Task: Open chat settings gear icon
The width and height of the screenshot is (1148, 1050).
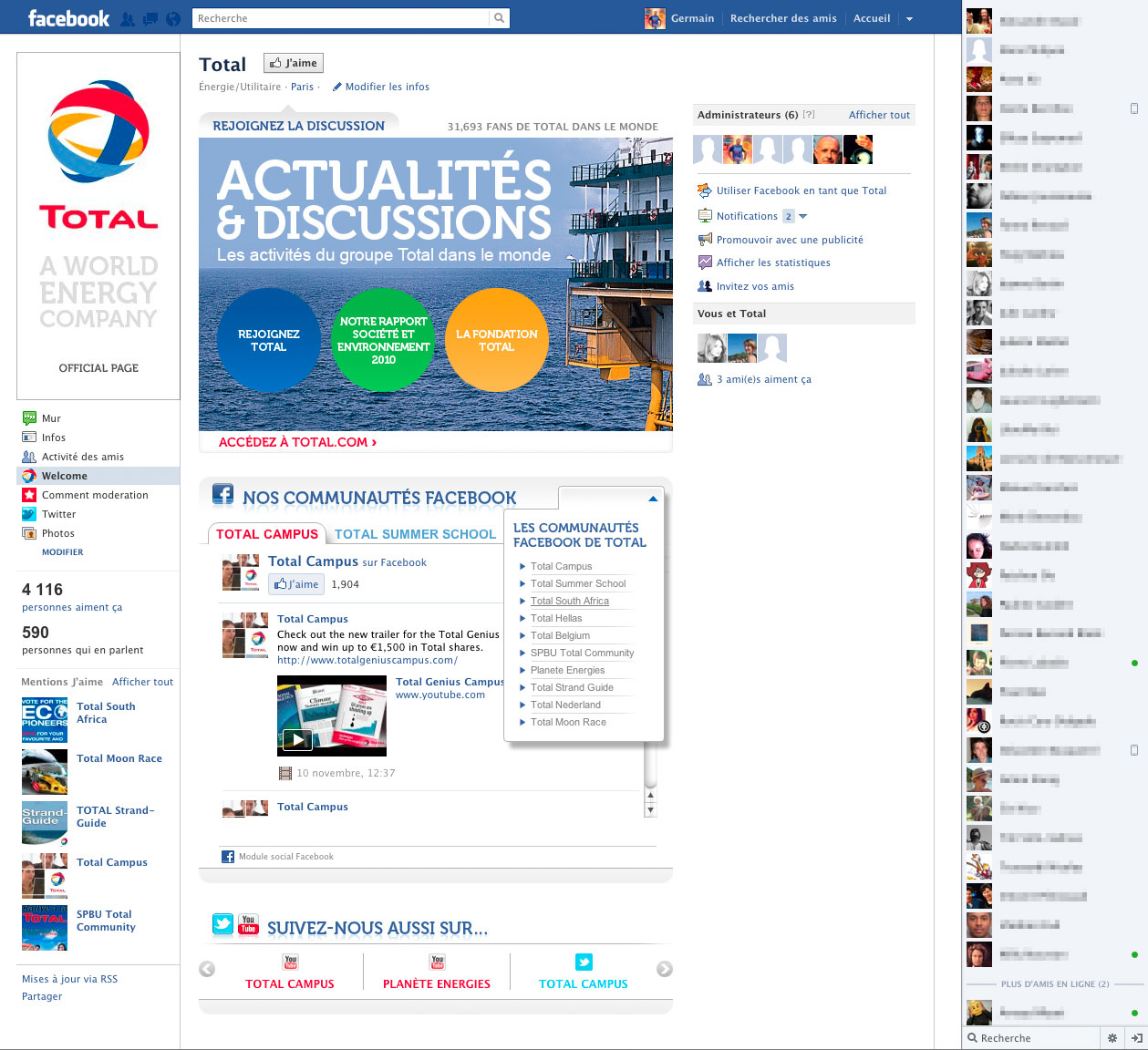Action: pos(1112,1038)
